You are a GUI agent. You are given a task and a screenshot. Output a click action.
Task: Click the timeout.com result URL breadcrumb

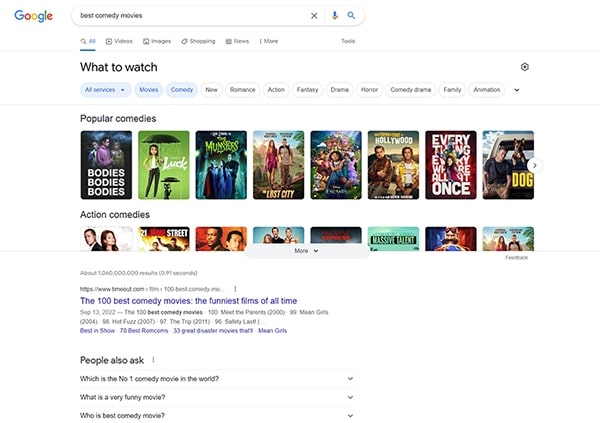coord(152,289)
